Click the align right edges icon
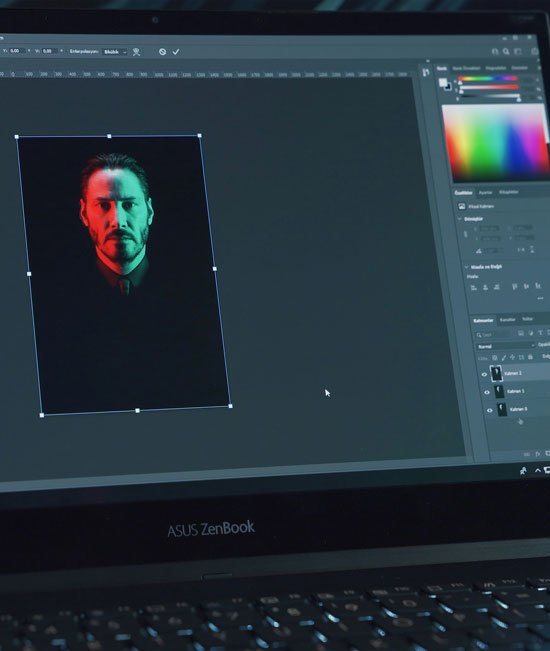The image size is (550, 651). tap(496, 286)
